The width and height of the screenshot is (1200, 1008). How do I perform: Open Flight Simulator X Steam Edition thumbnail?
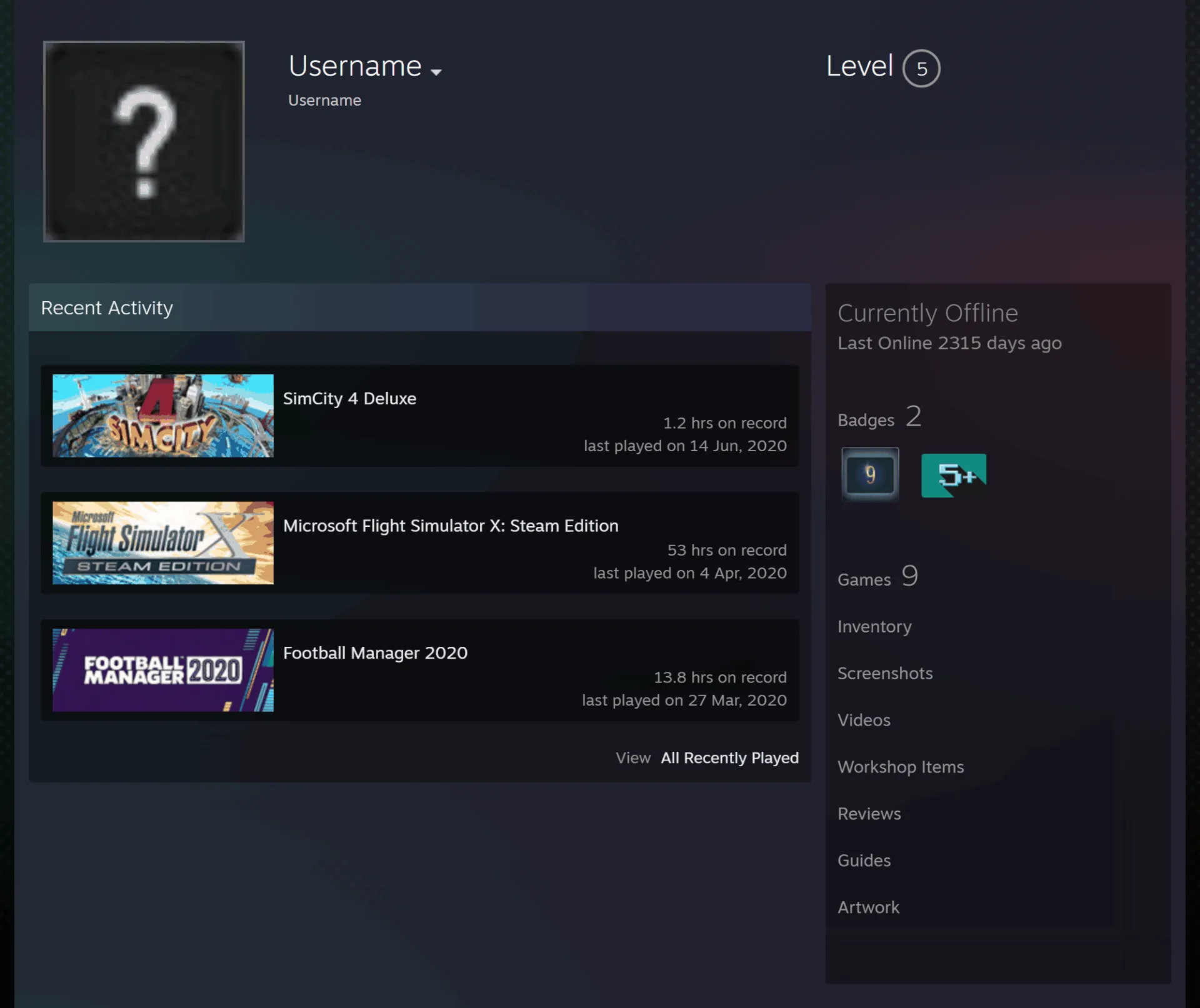point(163,543)
